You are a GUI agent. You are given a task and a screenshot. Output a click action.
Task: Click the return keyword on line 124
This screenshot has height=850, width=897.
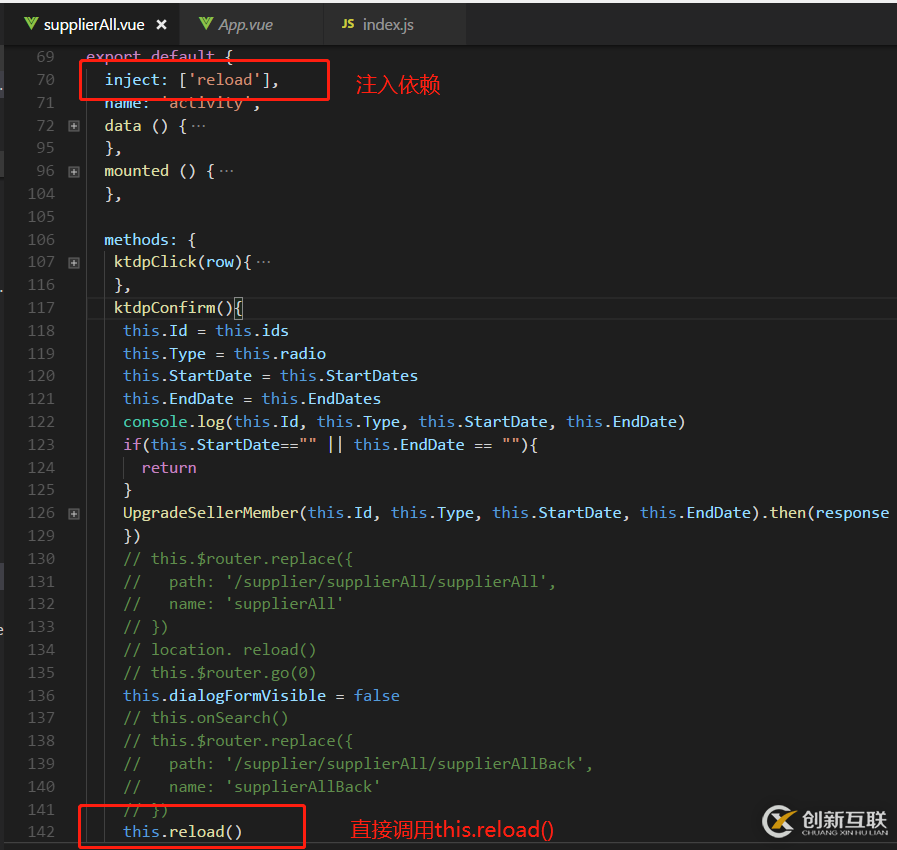(169, 468)
